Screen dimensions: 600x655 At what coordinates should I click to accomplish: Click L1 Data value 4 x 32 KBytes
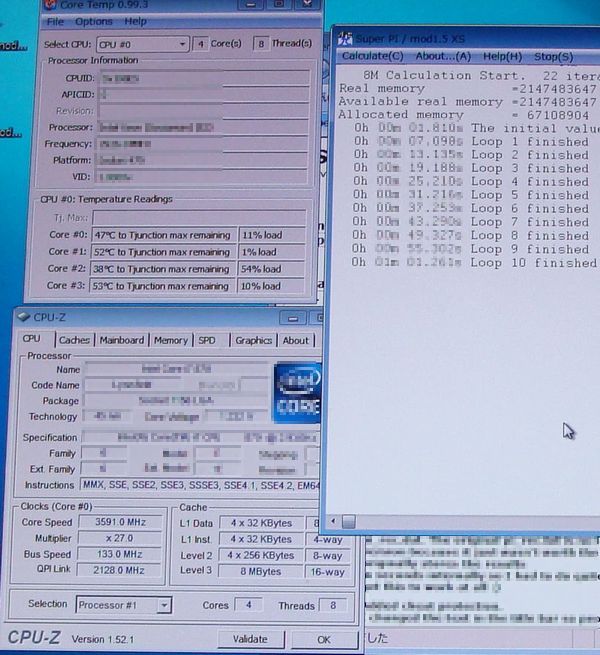261,523
